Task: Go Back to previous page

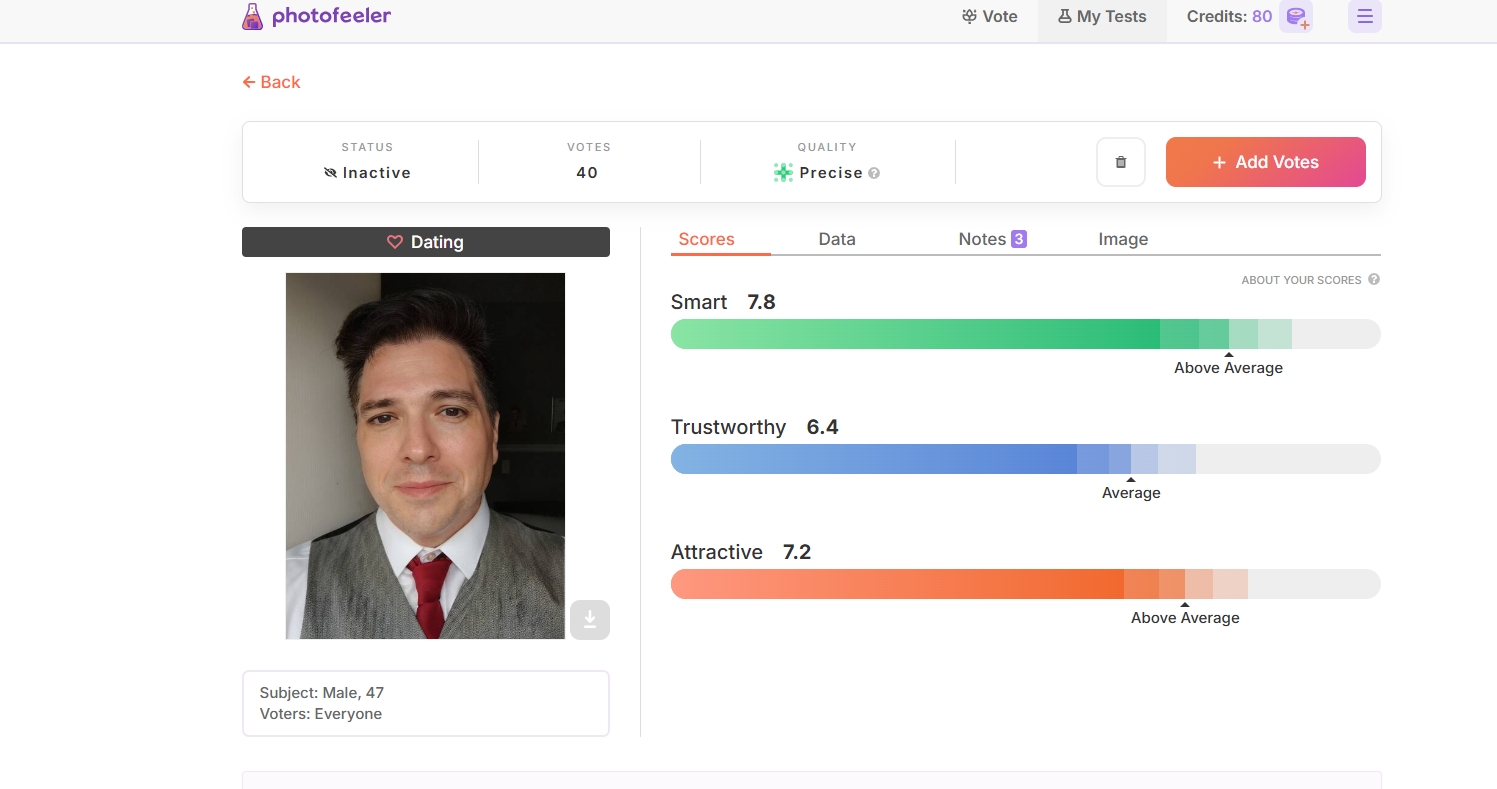Action: coord(271,82)
